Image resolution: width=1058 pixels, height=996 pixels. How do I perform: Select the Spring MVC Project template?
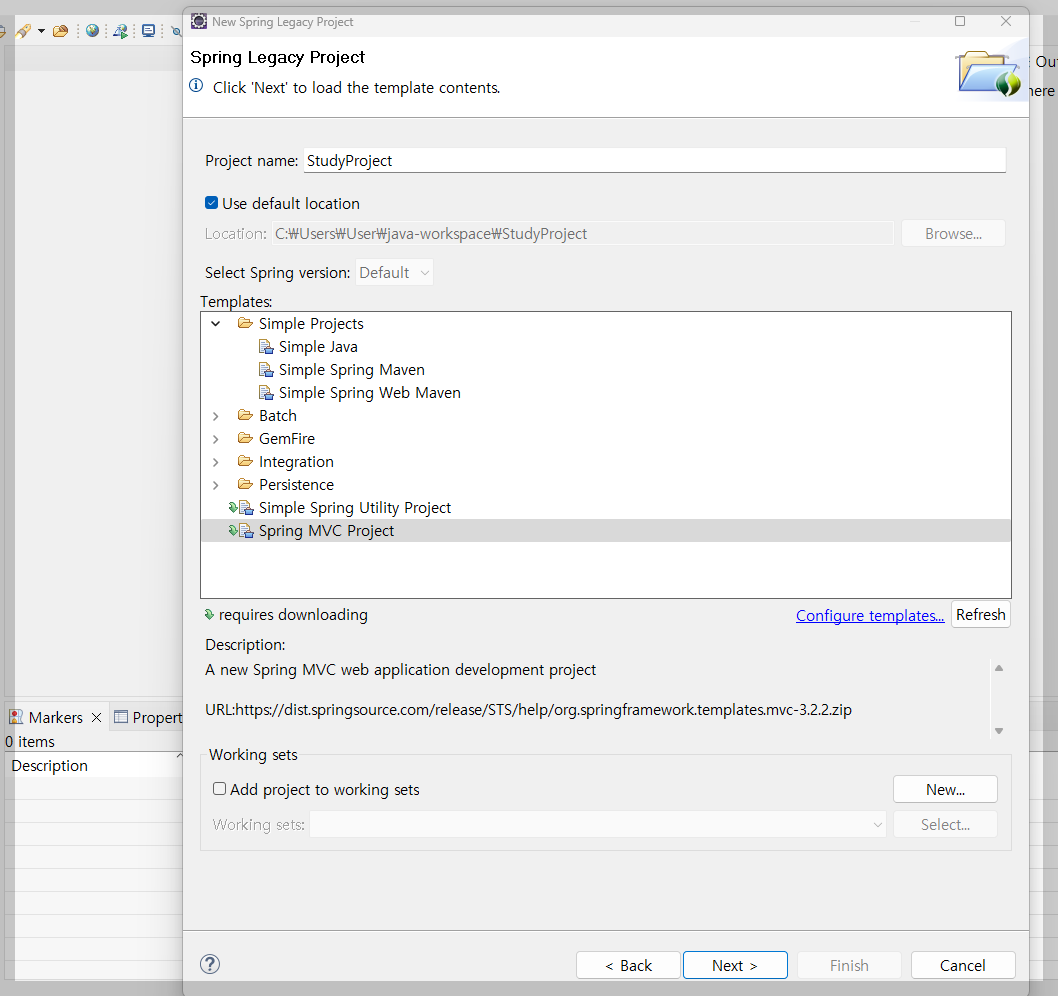tap(326, 530)
